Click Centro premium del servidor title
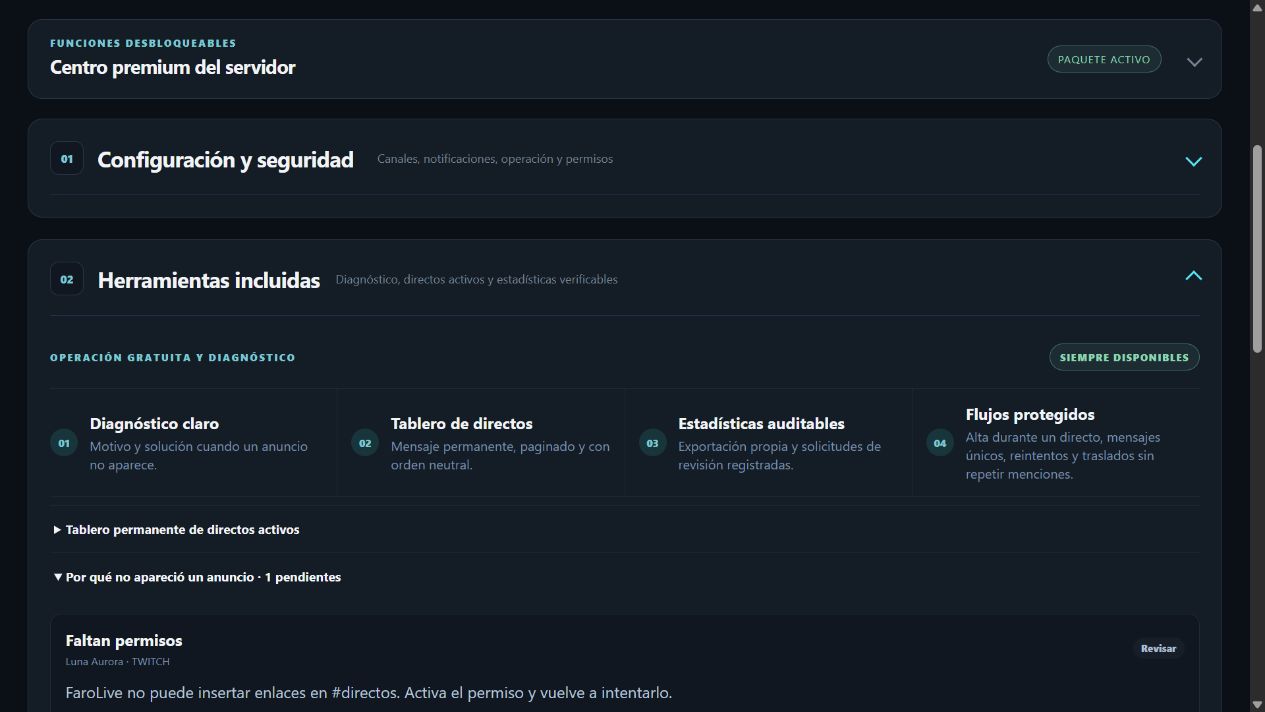1265x712 pixels. tap(173, 68)
